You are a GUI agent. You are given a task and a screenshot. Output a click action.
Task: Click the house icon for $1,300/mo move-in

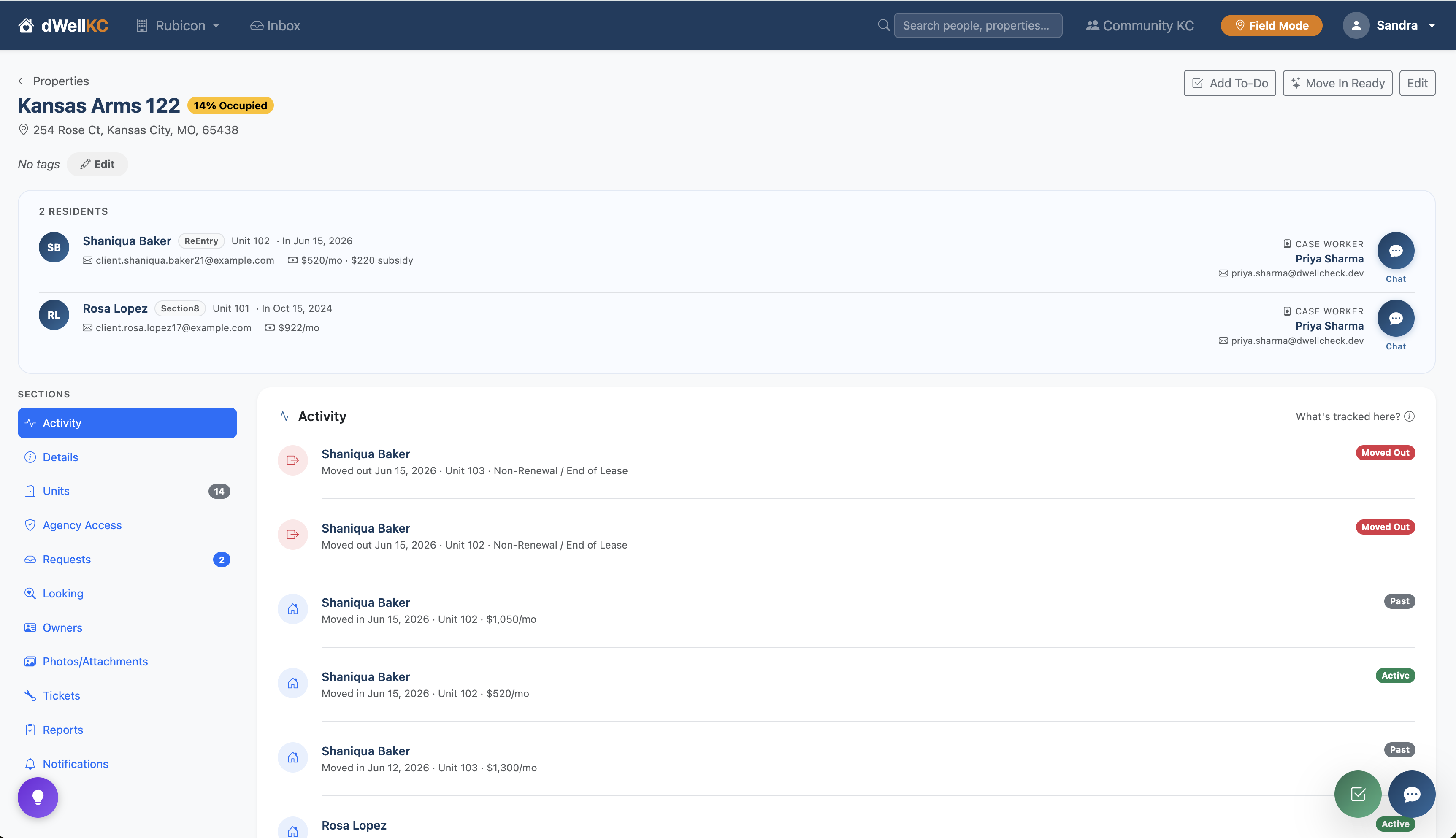[293, 757]
